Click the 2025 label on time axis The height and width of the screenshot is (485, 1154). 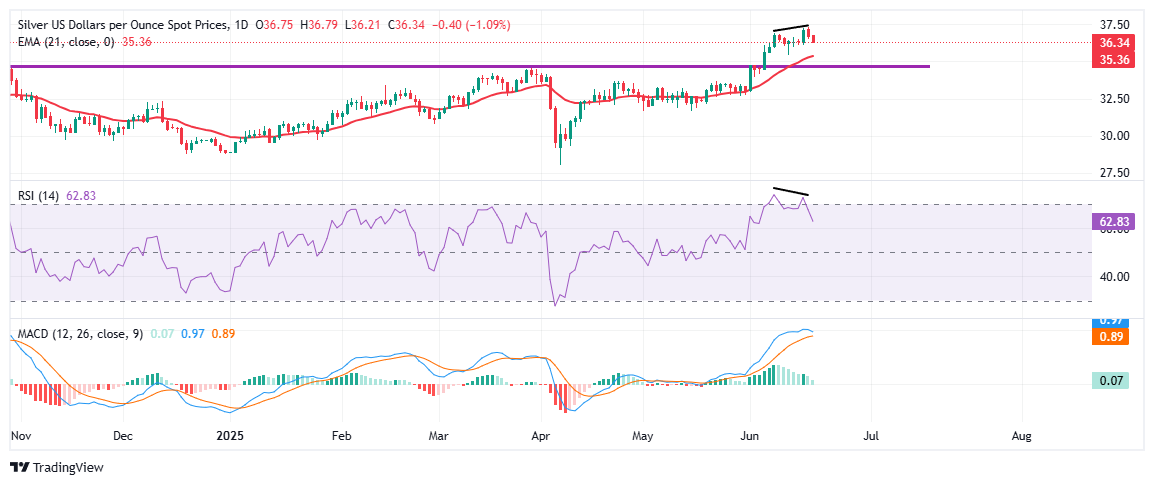(x=230, y=436)
